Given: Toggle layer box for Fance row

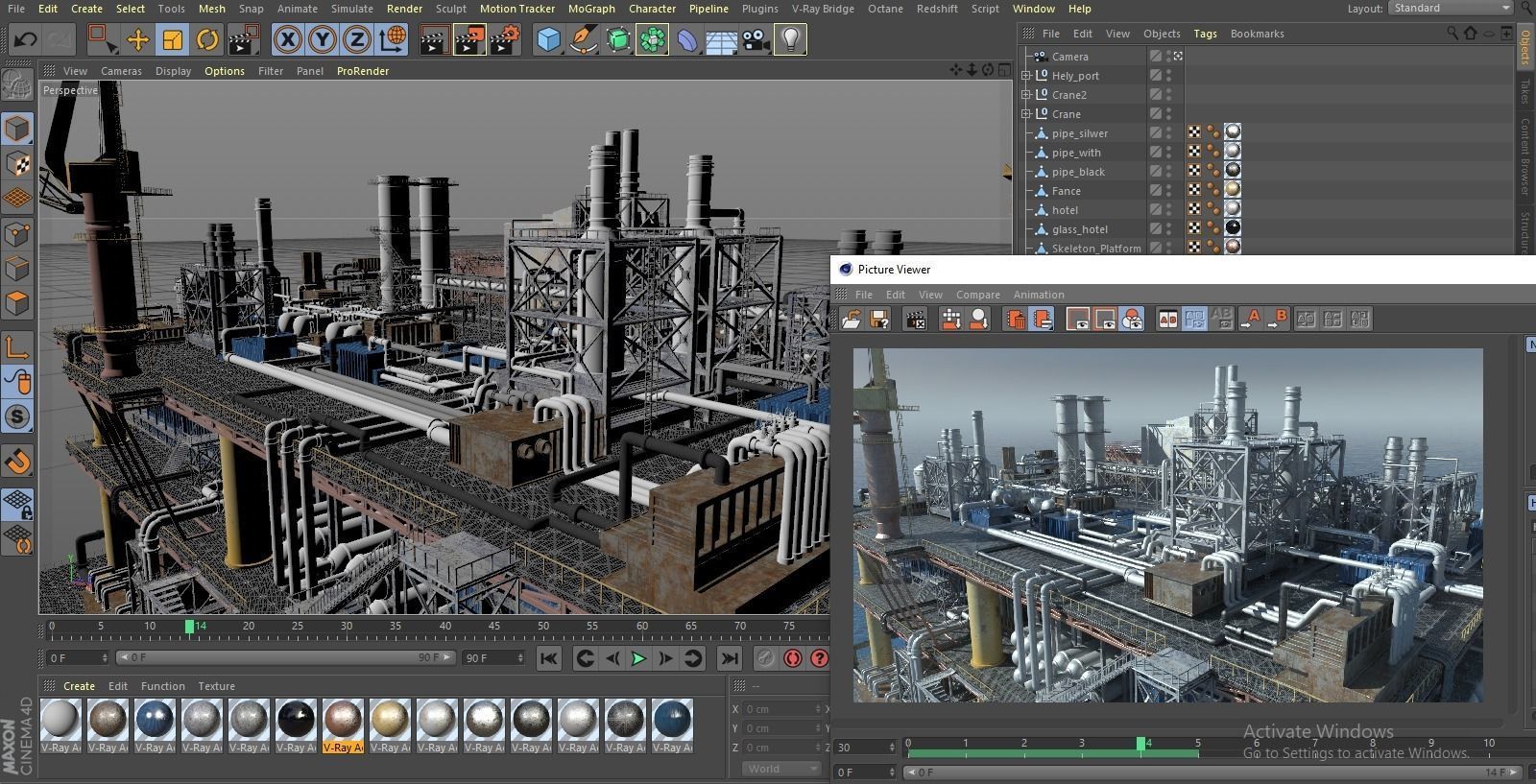Looking at the screenshot, I should (x=1156, y=191).
